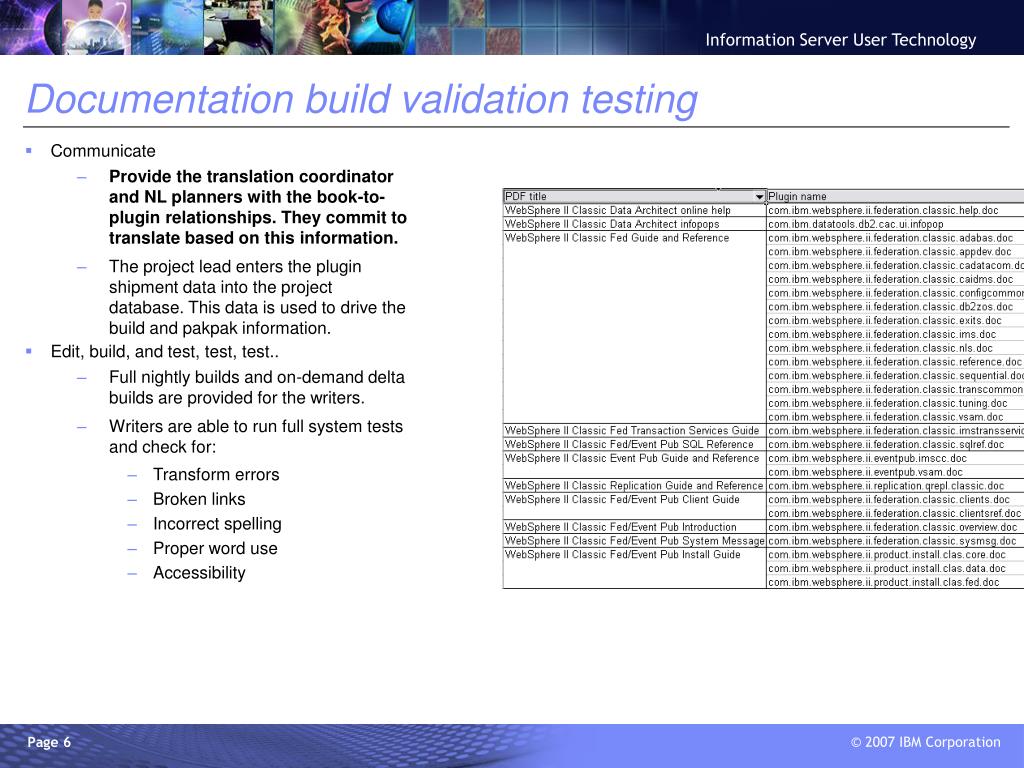Select plugin cell 'com.ibm.websphere.ii.eventpub.vsam.doc'

coord(895,472)
